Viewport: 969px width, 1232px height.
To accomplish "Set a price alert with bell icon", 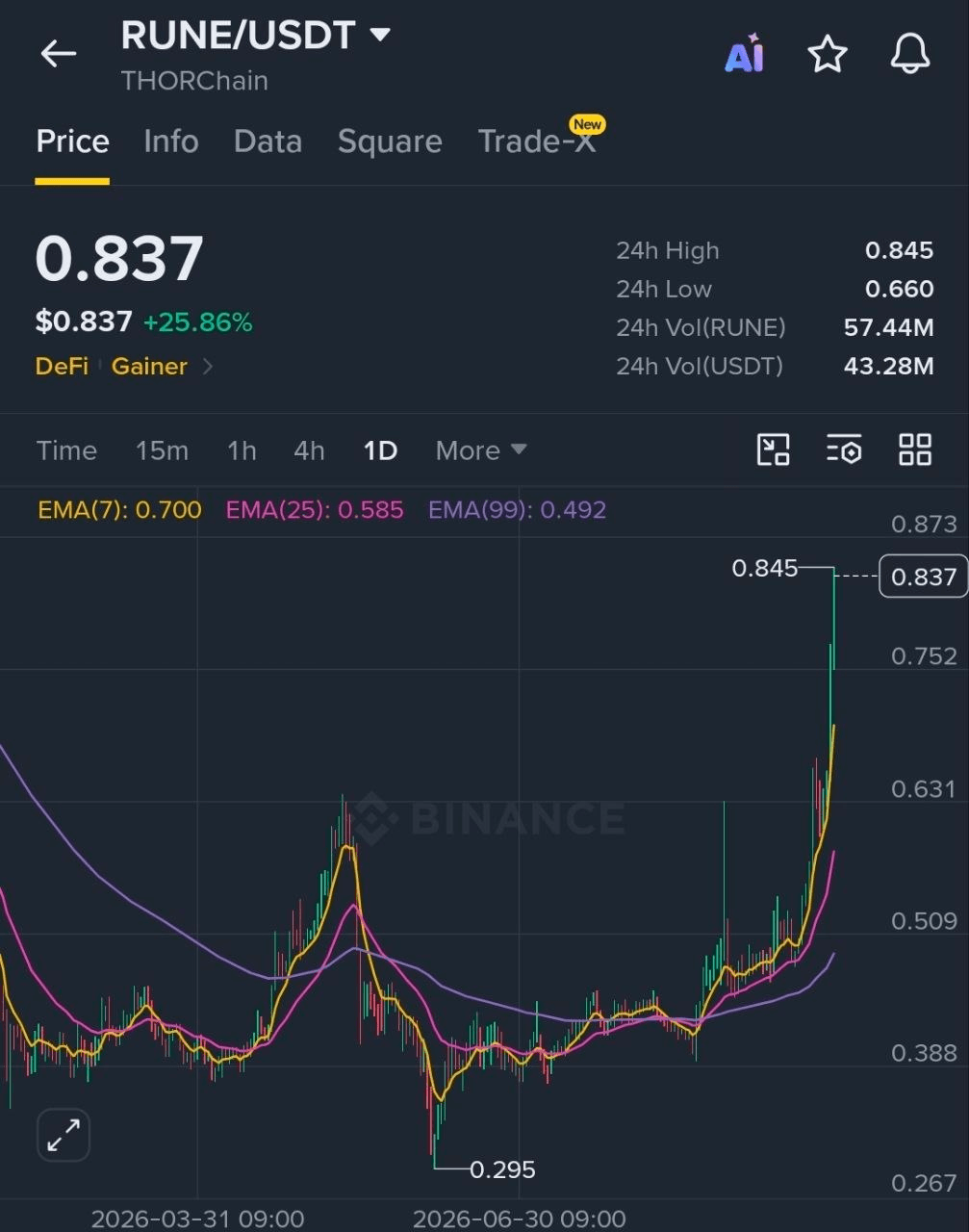I will click(x=909, y=54).
